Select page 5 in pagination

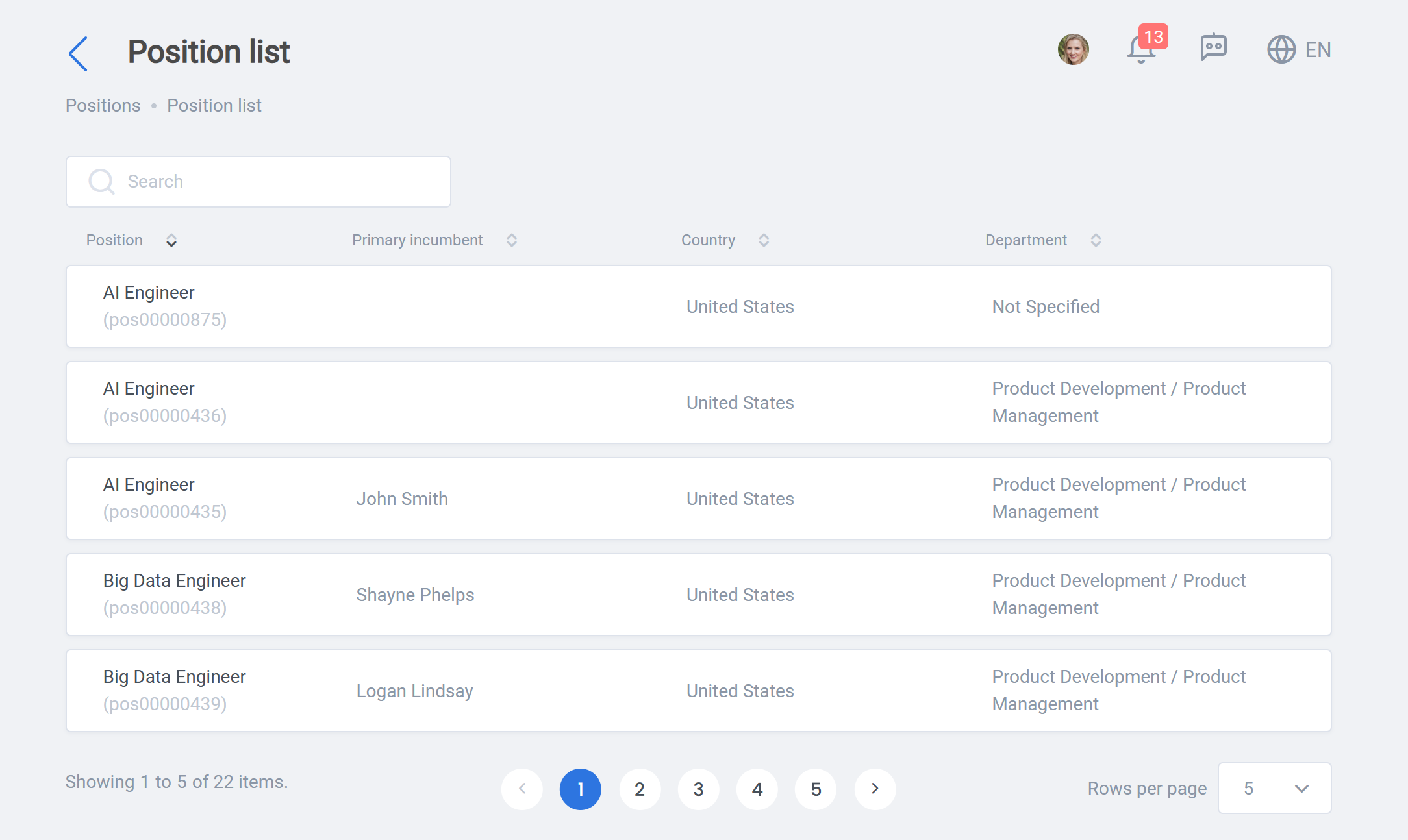(x=816, y=789)
